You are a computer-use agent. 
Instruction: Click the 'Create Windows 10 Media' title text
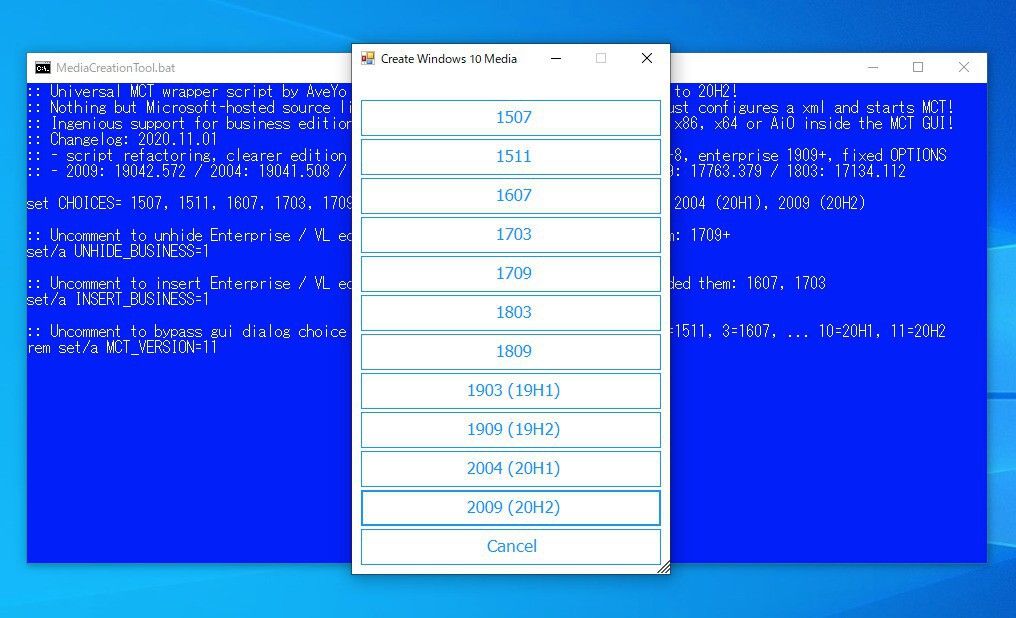point(449,59)
